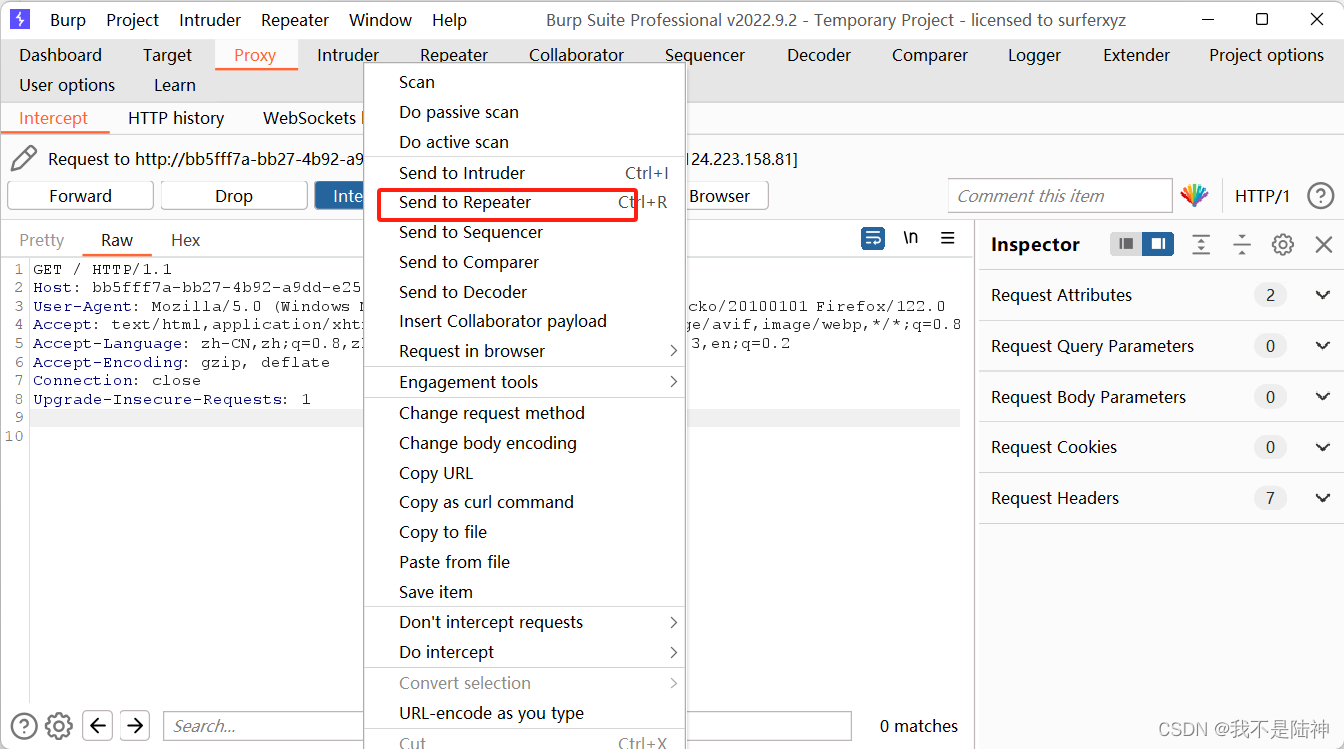Select Copy as curl command
The width and height of the screenshot is (1344, 749).
click(525, 502)
